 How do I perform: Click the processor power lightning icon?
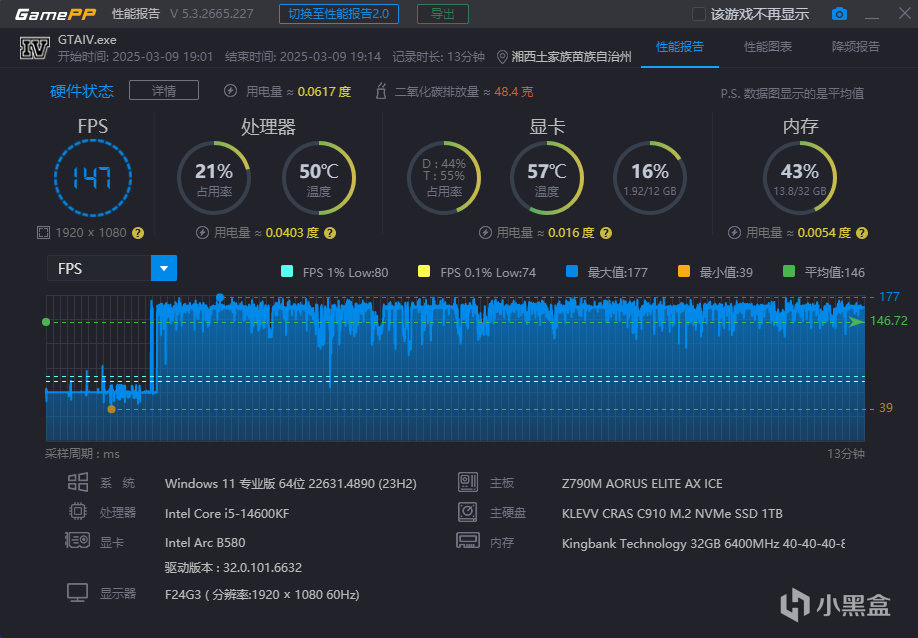tap(203, 233)
